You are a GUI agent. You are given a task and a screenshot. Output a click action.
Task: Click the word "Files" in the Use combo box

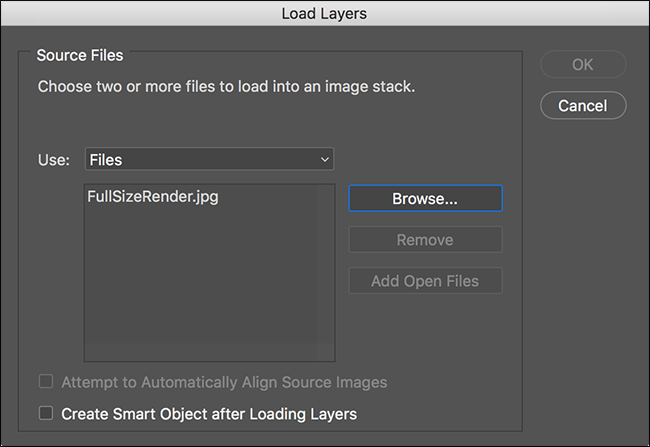pos(106,159)
